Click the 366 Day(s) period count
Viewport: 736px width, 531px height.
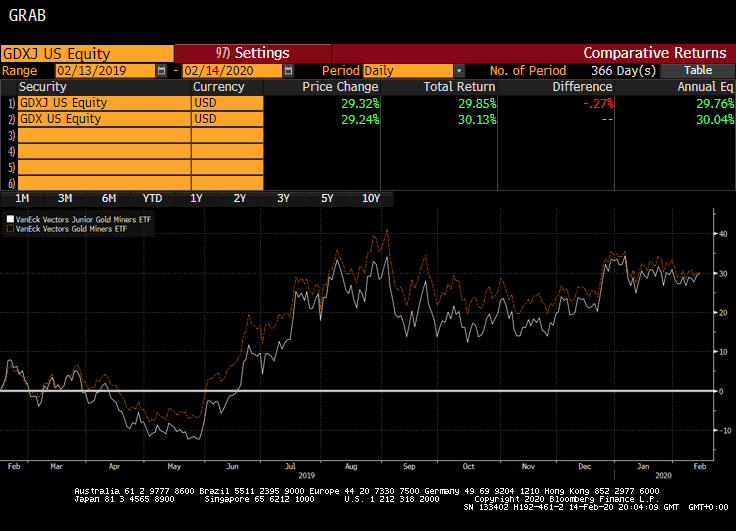(x=623, y=70)
